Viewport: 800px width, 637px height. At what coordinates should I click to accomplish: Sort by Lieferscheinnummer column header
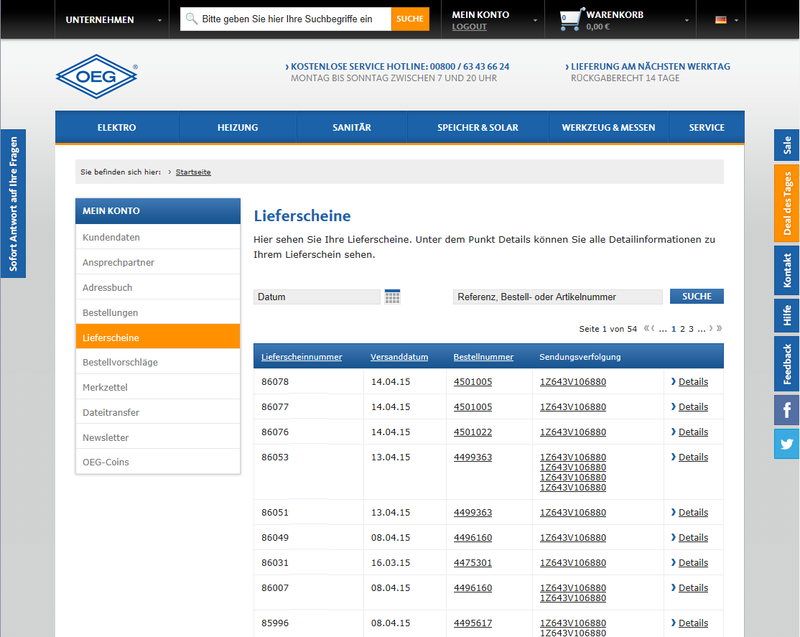301,357
